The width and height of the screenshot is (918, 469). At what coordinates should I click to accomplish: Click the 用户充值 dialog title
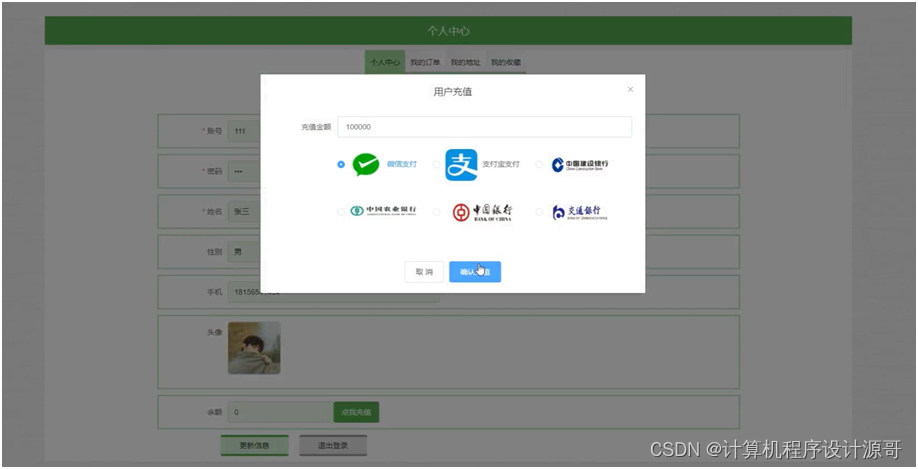tap(453, 92)
